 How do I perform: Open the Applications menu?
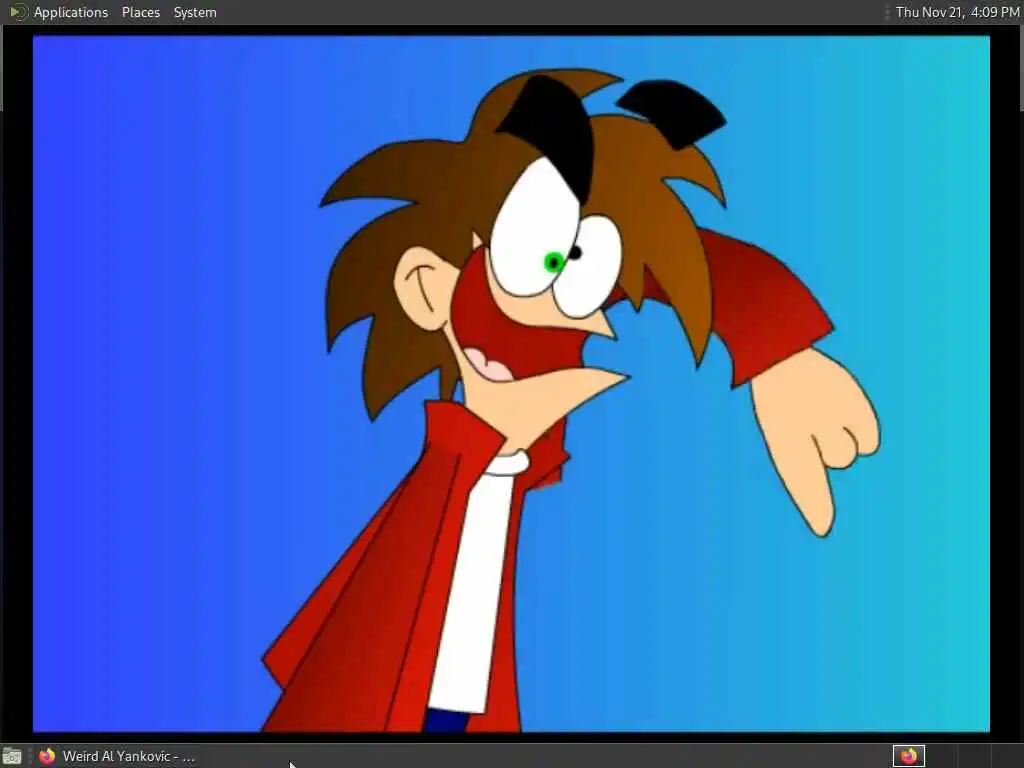(x=71, y=12)
